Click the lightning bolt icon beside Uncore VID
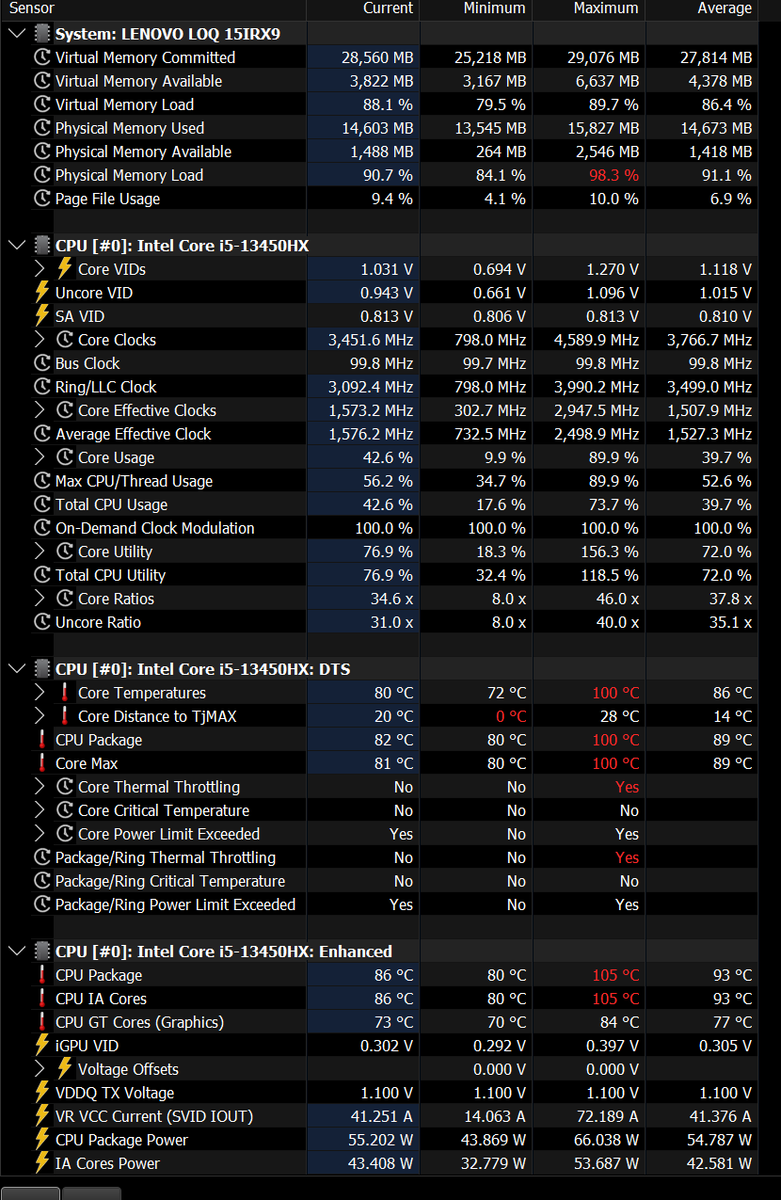The image size is (781, 1200). (42, 292)
